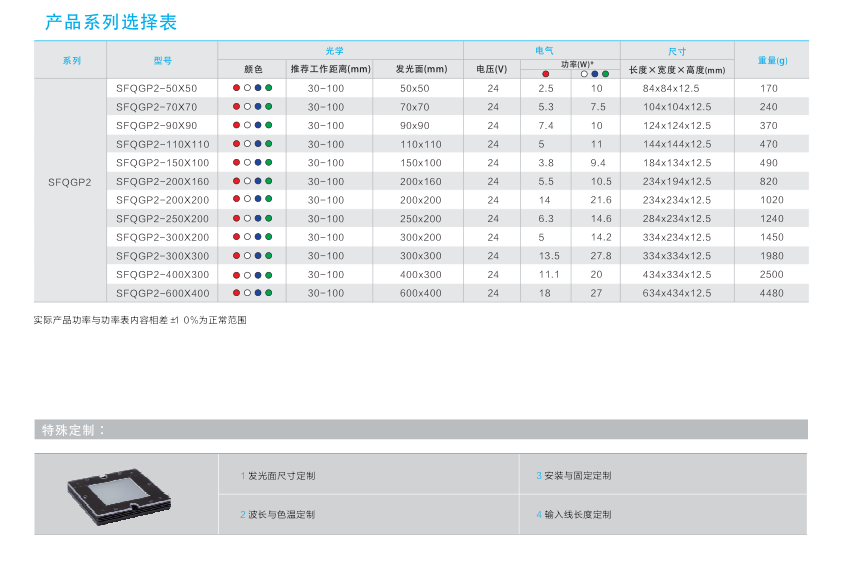Click the blue dot in SFQGP2-70X70 row

[x=258, y=107]
